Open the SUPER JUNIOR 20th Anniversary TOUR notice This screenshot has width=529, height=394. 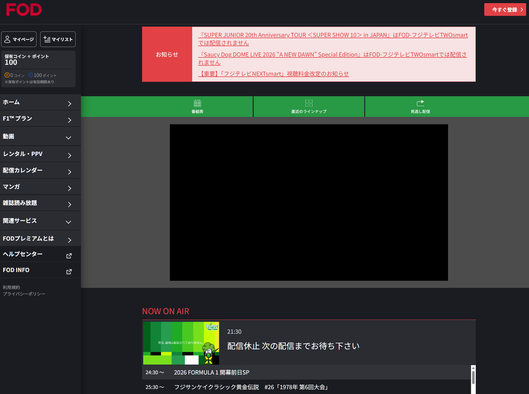[x=333, y=39]
